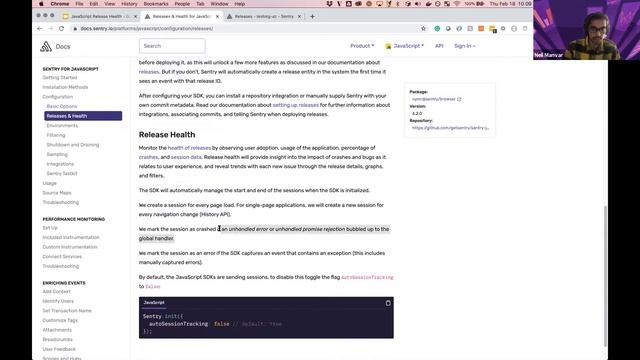Bookmark this page with the star icon
Screen dimensions: 640x360
(423, 29)
